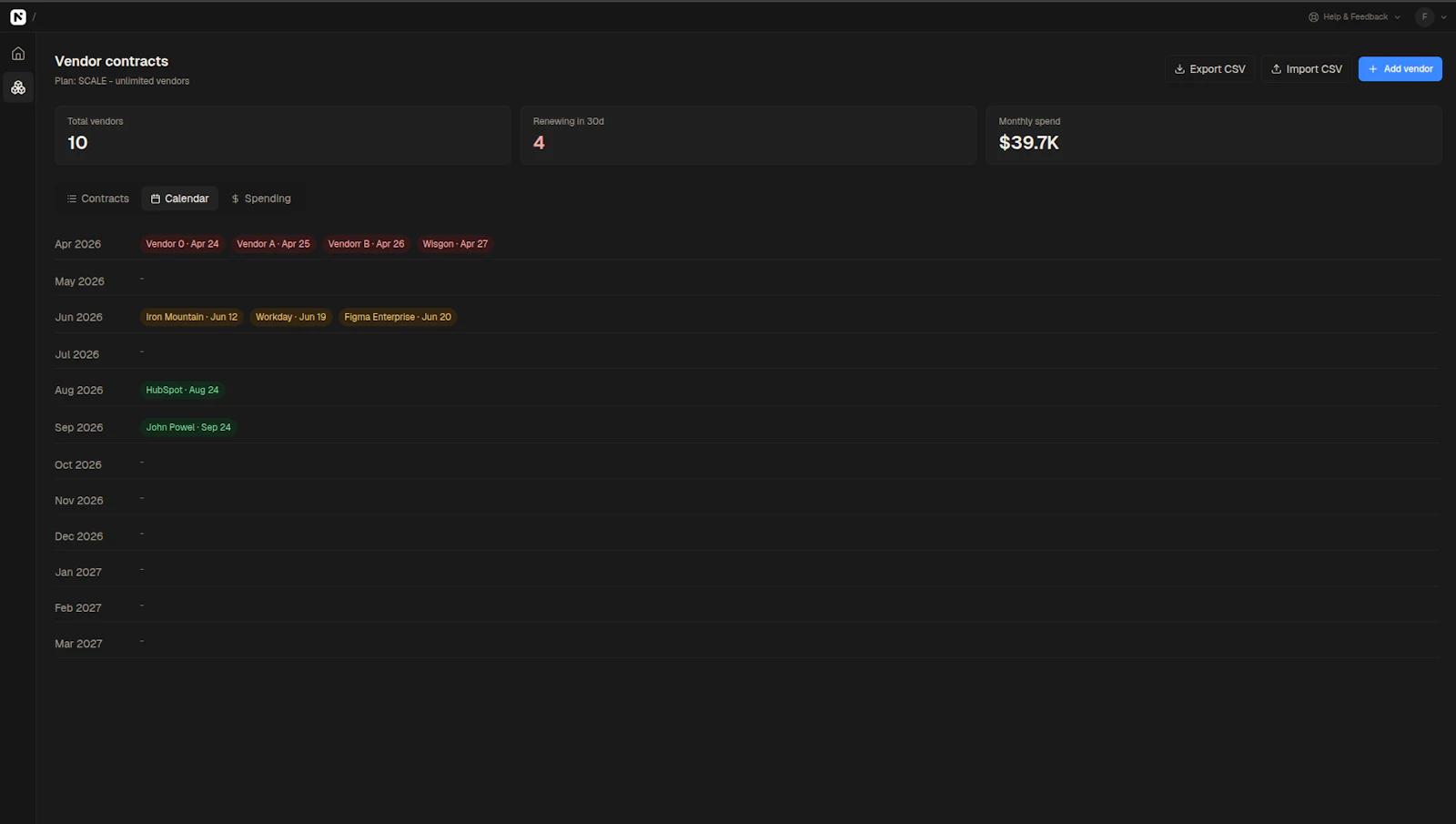Image resolution: width=1456 pixels, height=824 pixels.
Task: Select the vendors module sidebar icon
Action: click(x=18, y=87)
